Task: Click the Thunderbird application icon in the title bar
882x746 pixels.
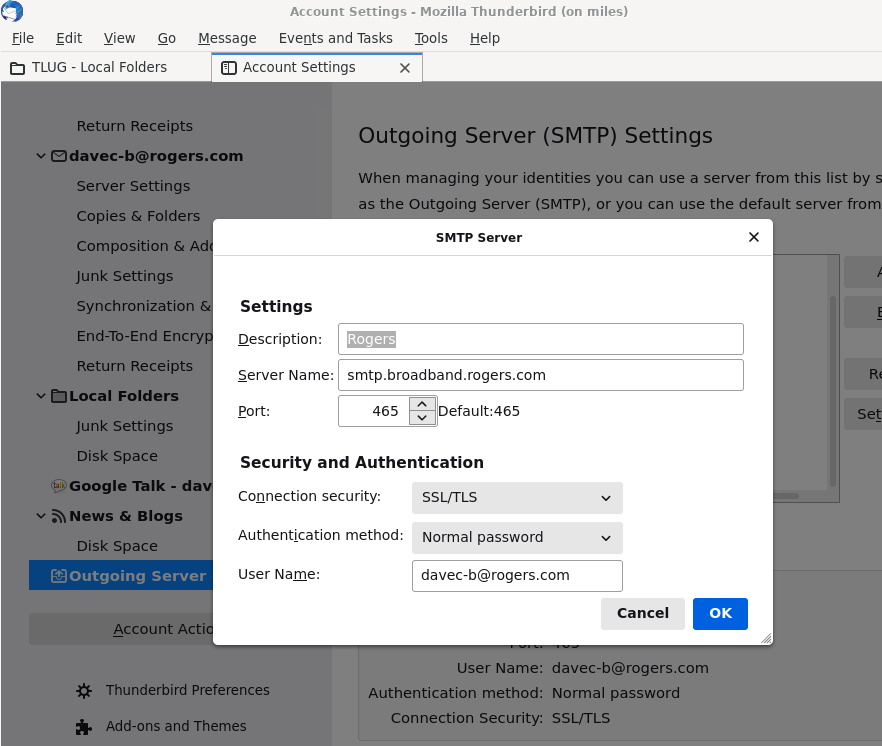Action: [12, 11]
